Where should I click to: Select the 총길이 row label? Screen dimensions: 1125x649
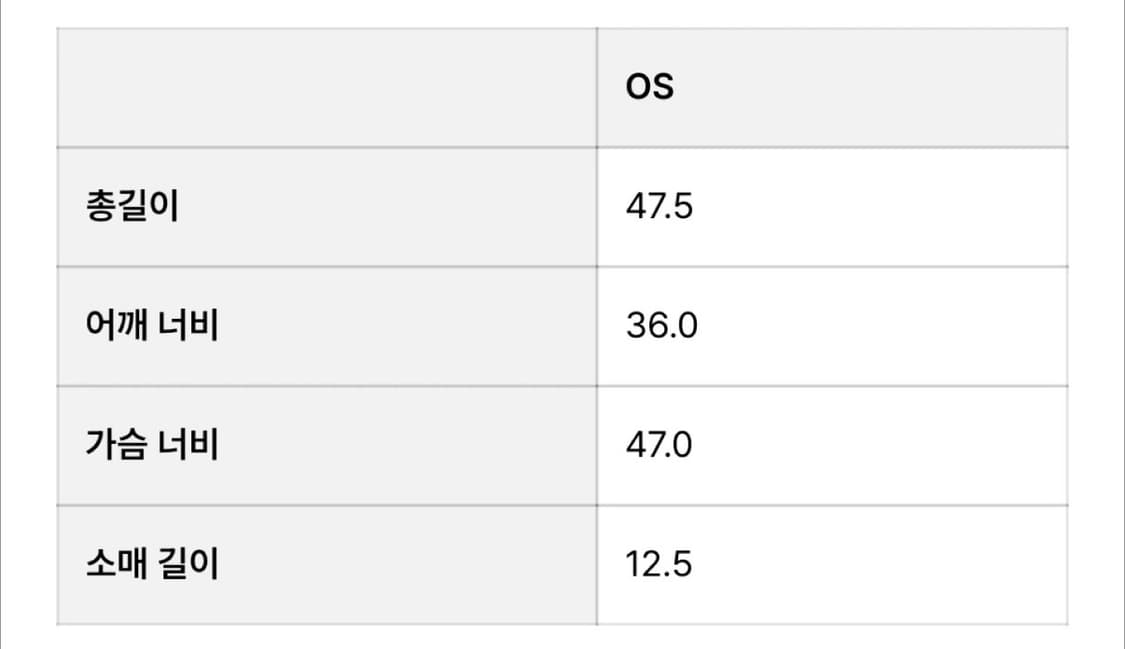[133, 207]
